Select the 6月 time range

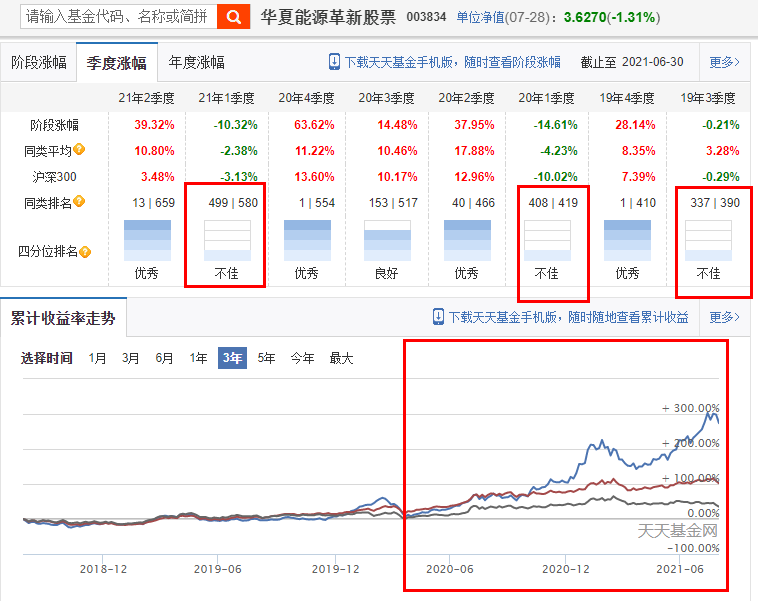coord(164,358)
